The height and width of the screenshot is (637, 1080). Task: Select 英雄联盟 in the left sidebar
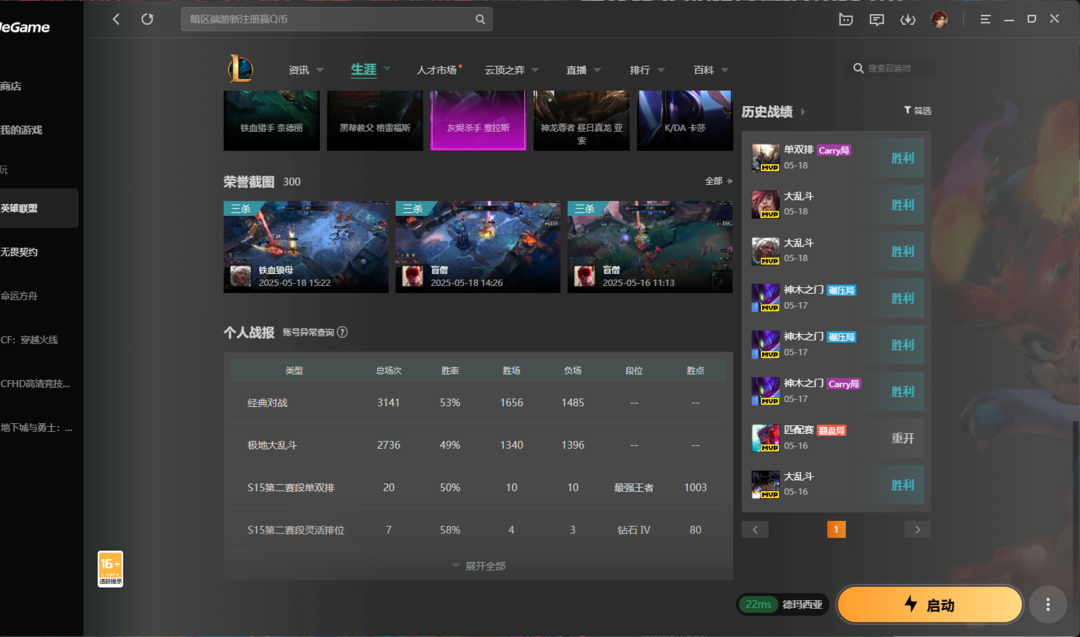click(x=39, y=208)
